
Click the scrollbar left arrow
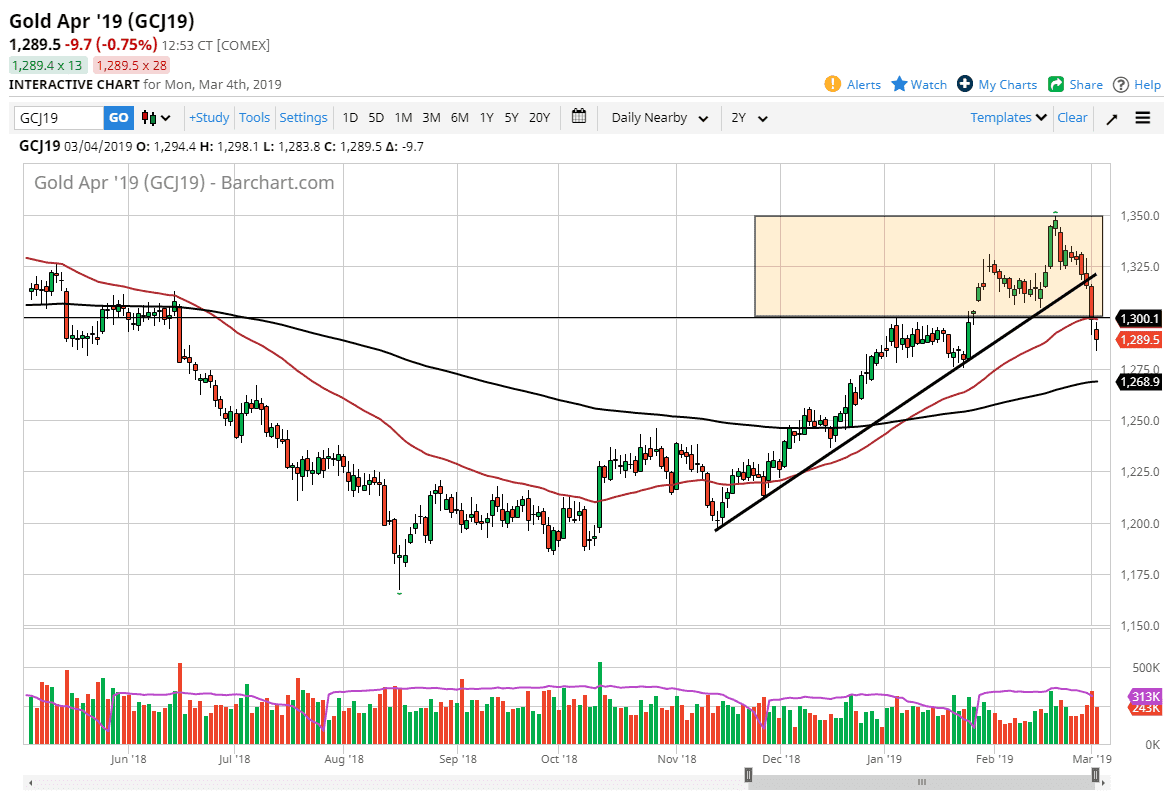[30, 783]
